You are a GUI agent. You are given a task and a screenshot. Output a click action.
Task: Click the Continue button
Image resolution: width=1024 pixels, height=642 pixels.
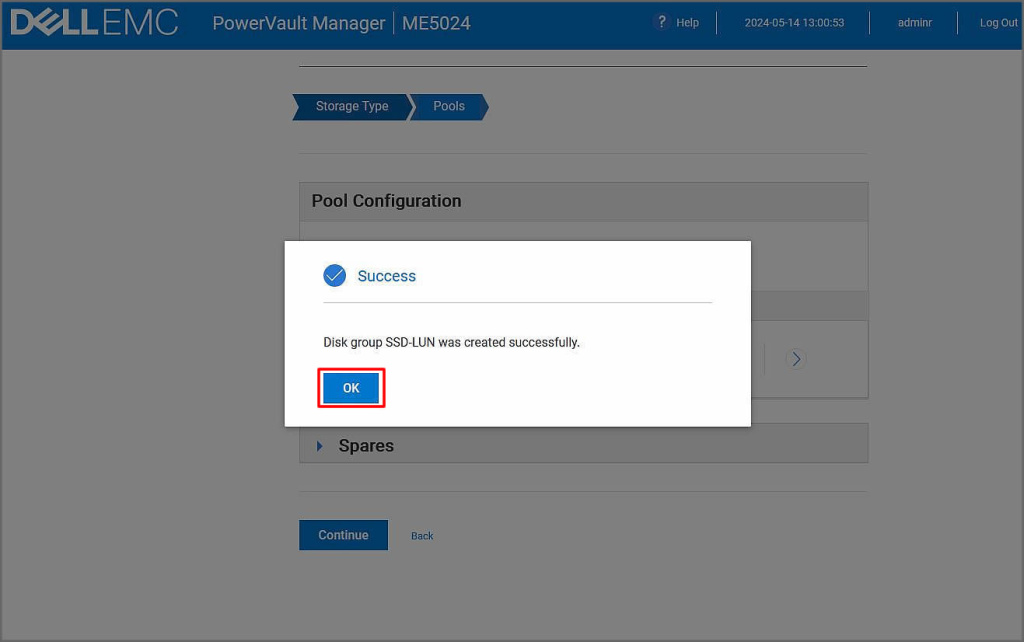[343, 535]
